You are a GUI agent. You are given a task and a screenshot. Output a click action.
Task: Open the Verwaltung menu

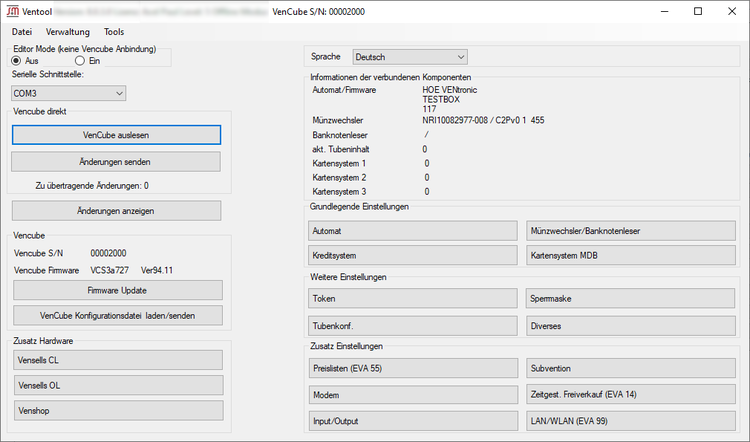(67, 32)
